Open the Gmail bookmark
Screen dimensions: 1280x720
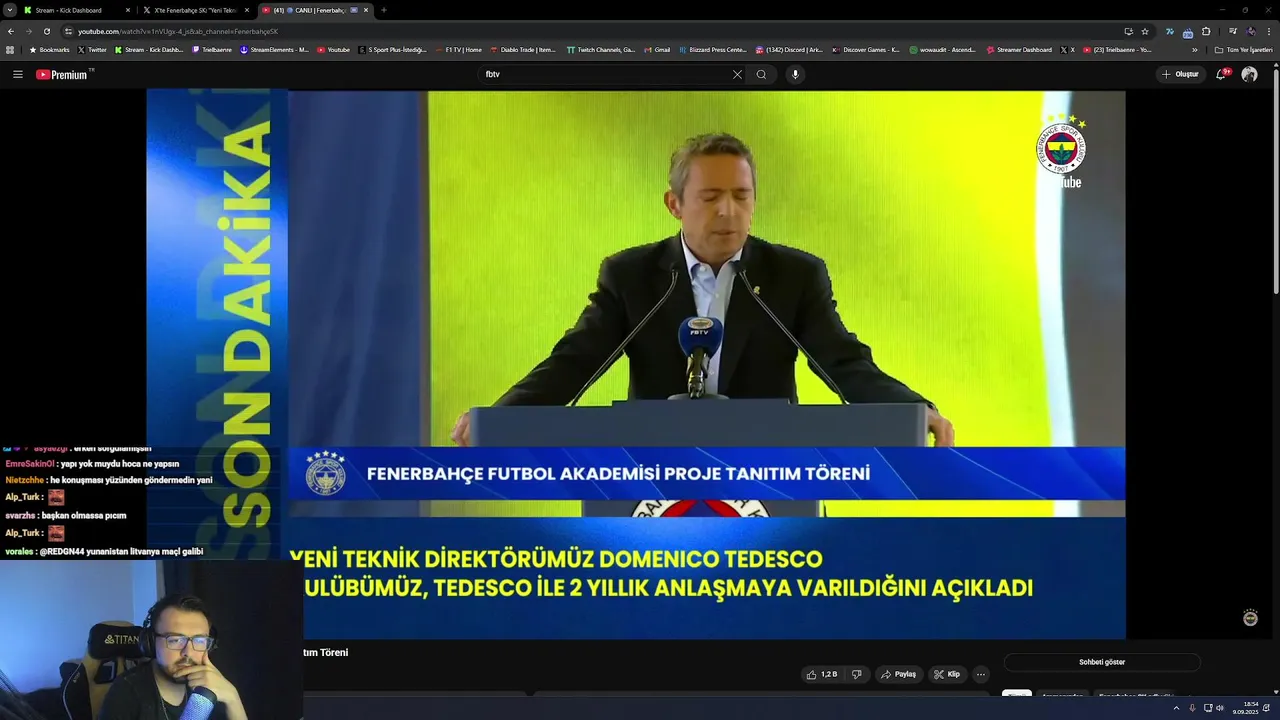click(656, 49)
